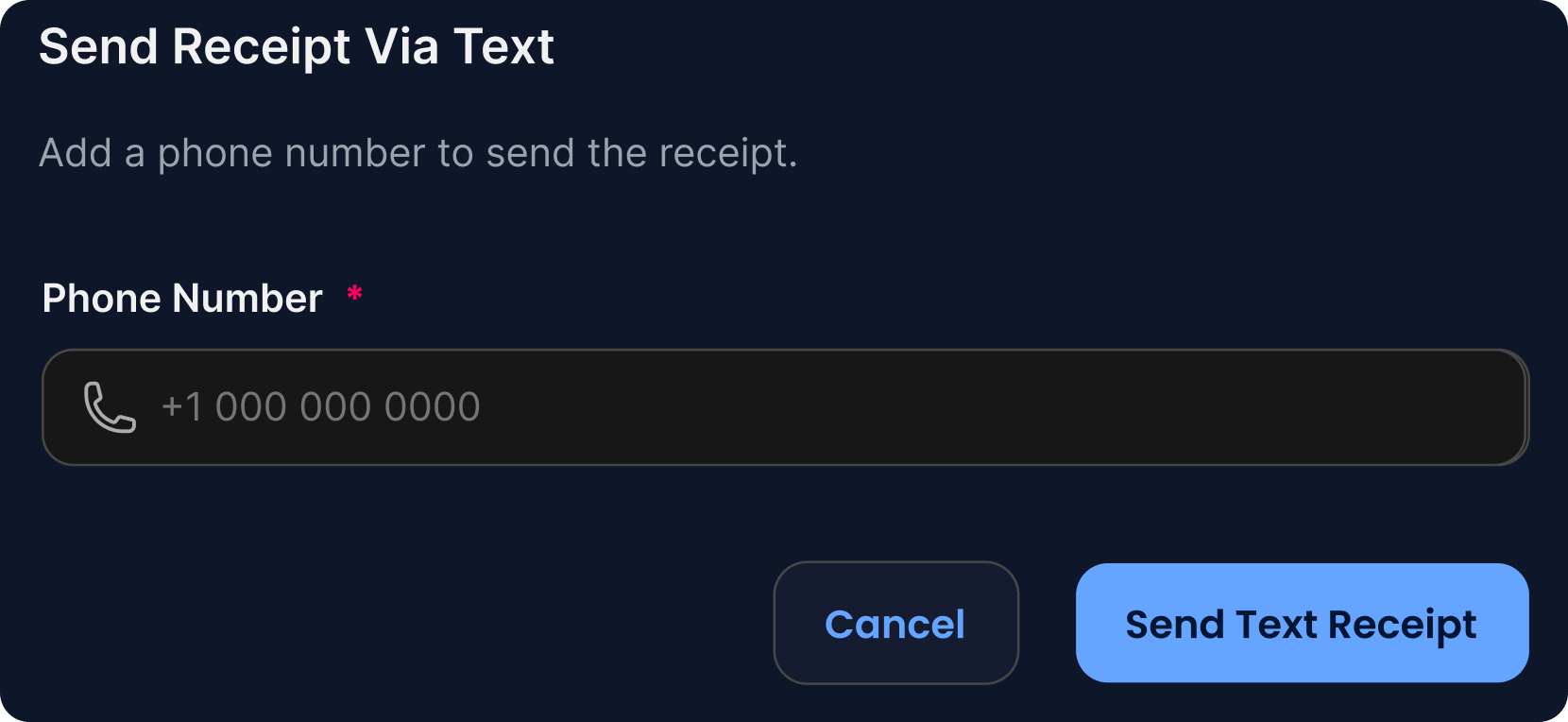Viewport: 1568px width, 722px height.
Task: Click empty space inside the phone field
Action: 992,407
